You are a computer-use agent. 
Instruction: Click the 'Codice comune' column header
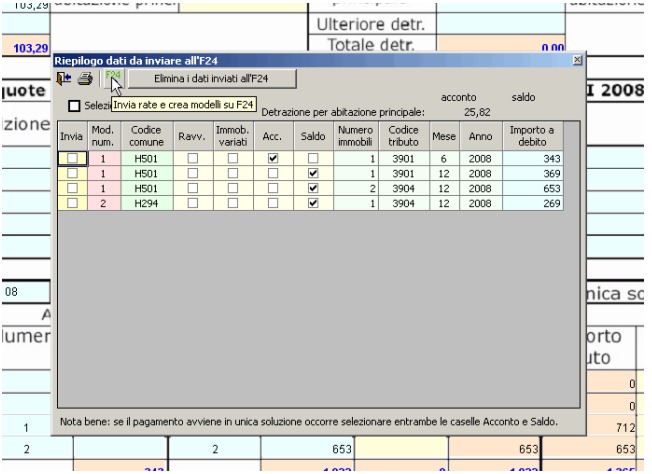(x=146, y=137)
